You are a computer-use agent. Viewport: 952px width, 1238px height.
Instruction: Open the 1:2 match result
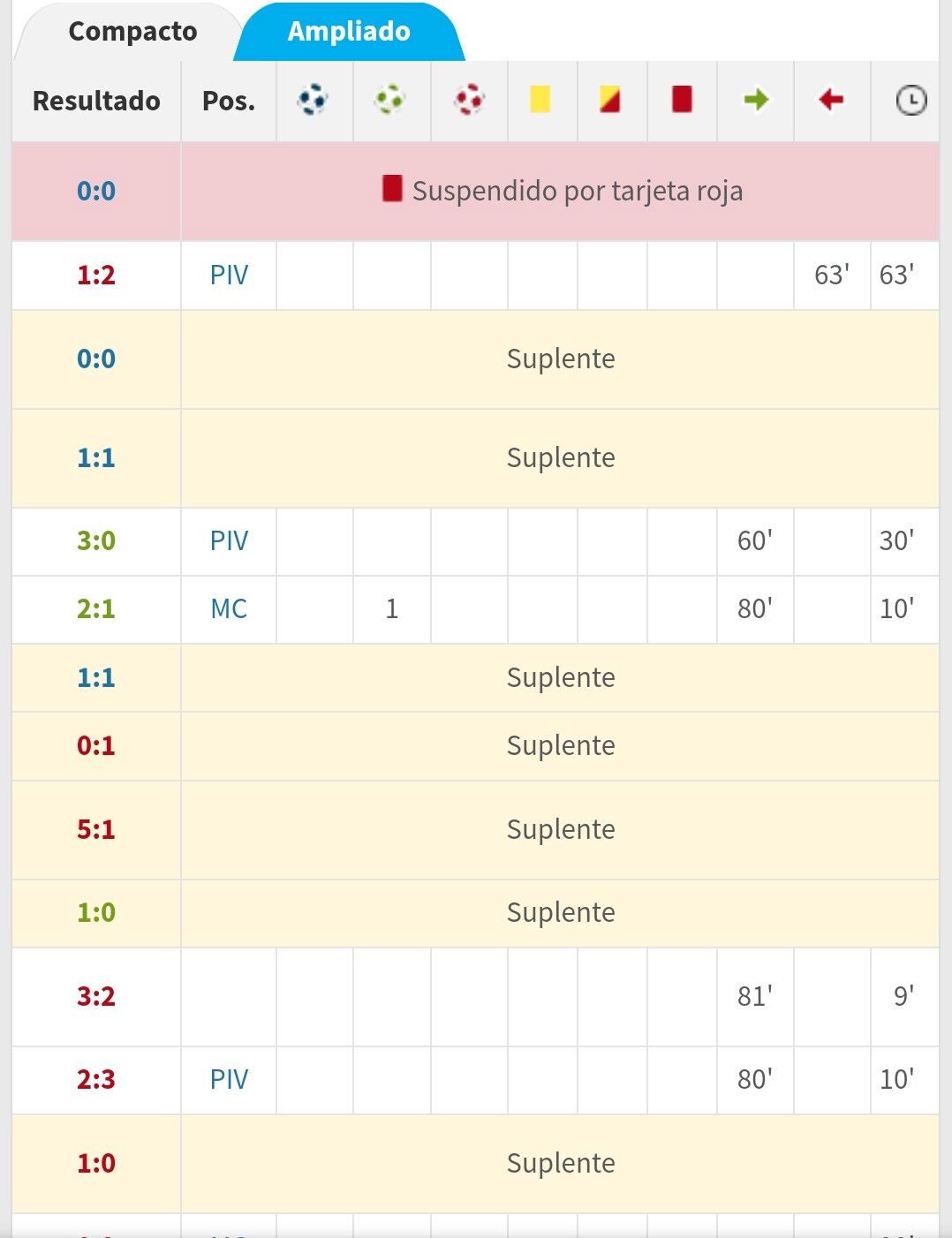(x=96, y=275)
